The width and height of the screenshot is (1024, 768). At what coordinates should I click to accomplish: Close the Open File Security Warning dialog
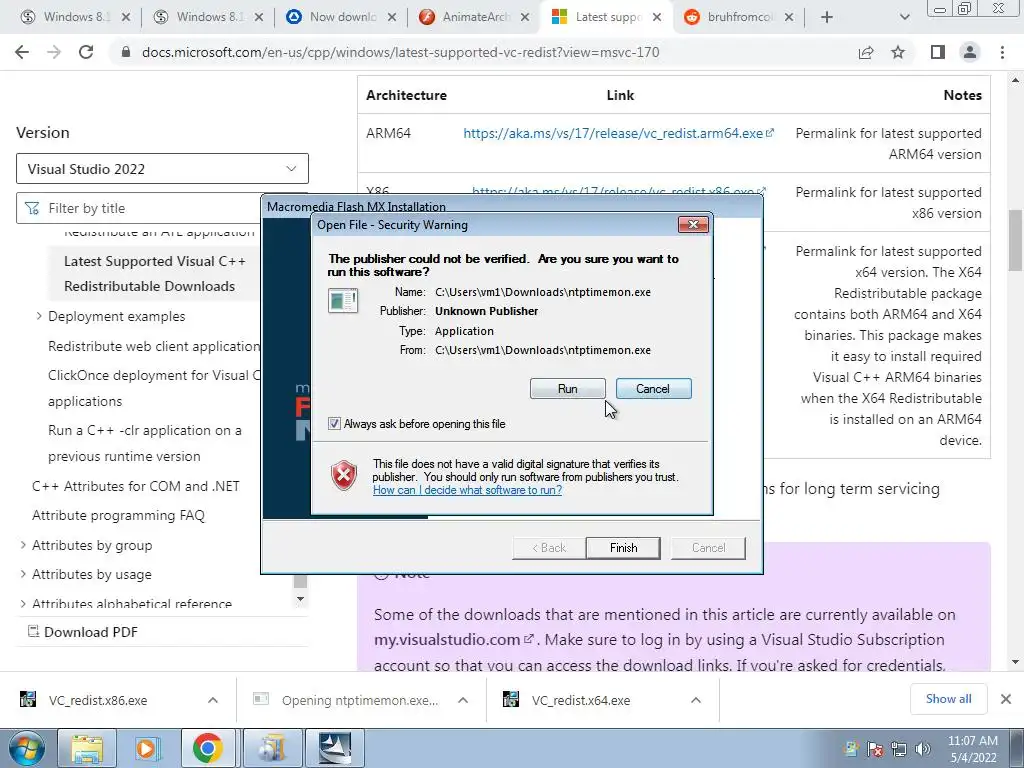click(x=693, y=225)
